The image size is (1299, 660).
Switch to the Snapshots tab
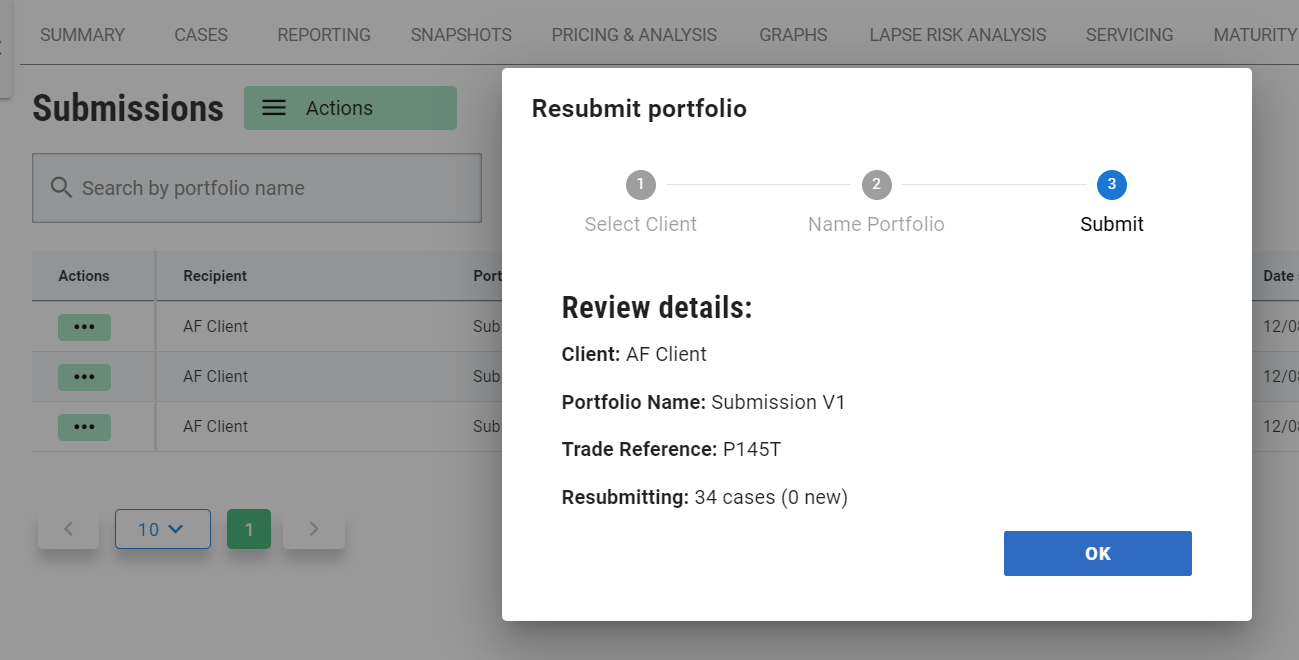pyautogui.click(x=461, y=35)
